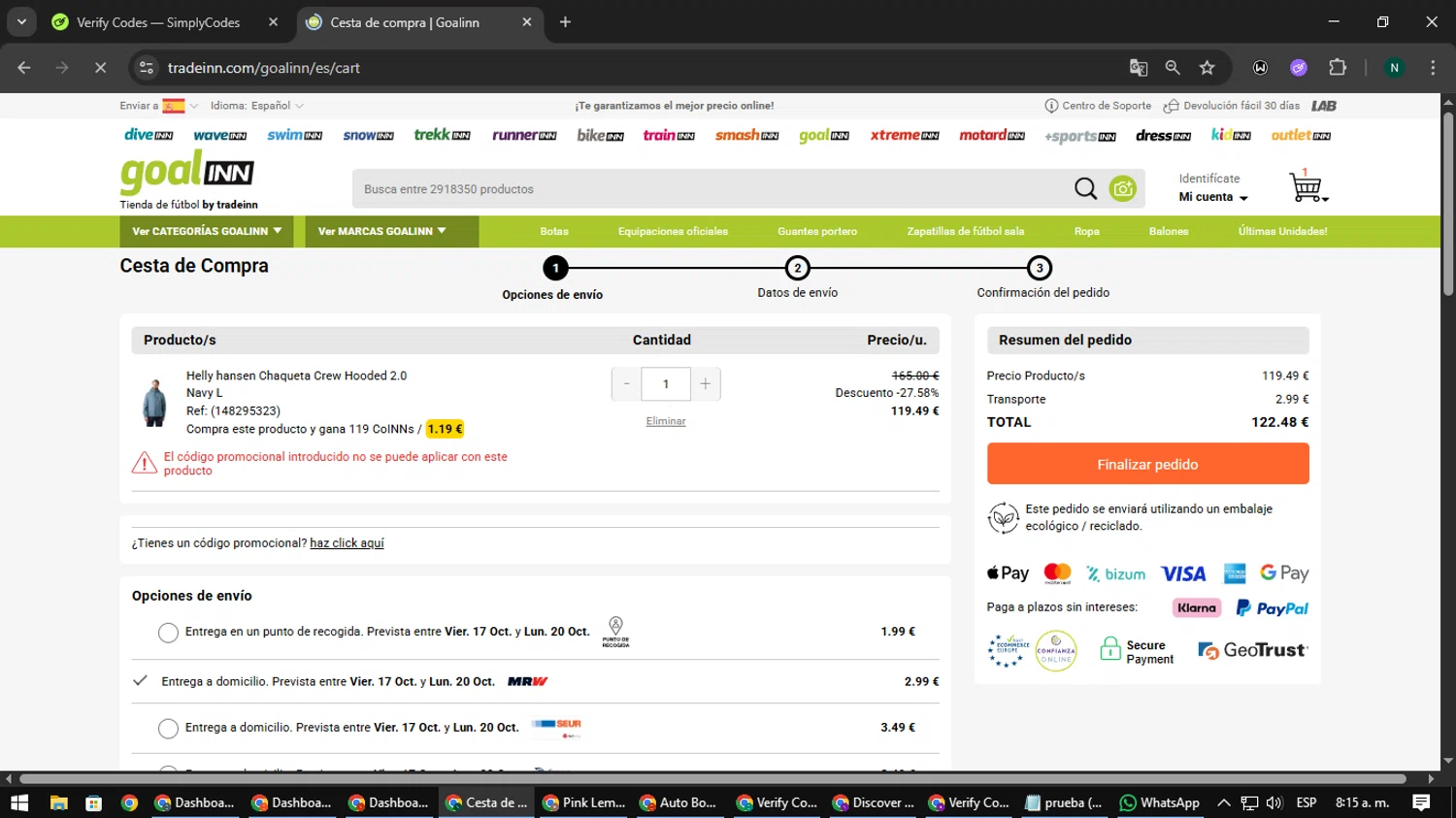Click the search magnifier icon in search bar
This screenshot has height=818, width=1456.
click(1085, 188)
